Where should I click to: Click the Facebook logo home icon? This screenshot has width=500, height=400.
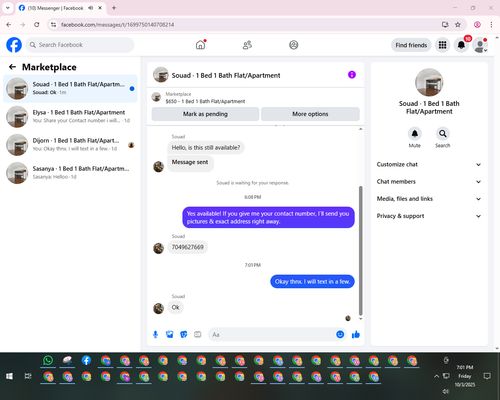pyautogui.click(x=14, y=45)
